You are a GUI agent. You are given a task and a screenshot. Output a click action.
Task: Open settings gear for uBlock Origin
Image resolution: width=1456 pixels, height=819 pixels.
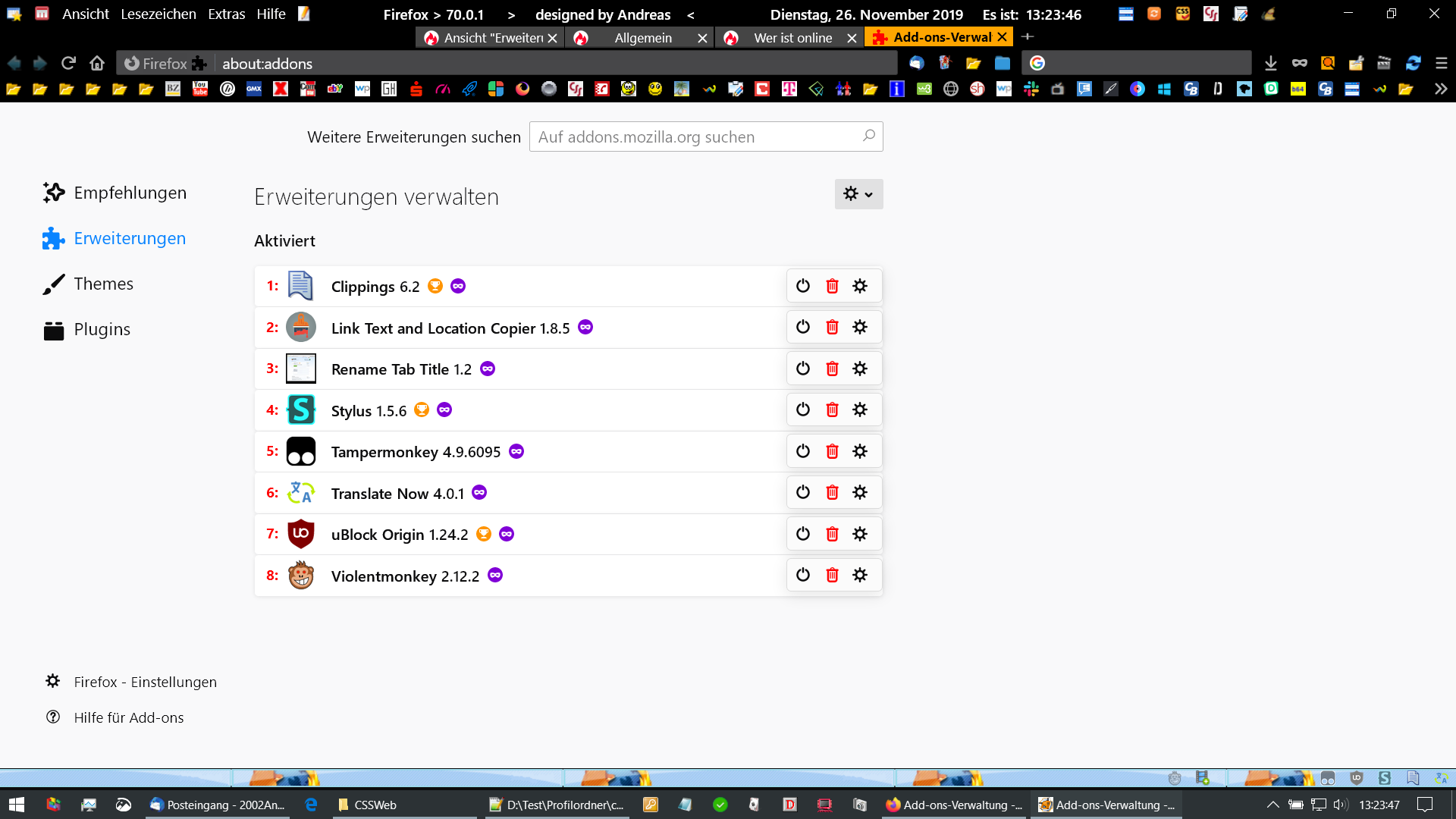[859, 534]
